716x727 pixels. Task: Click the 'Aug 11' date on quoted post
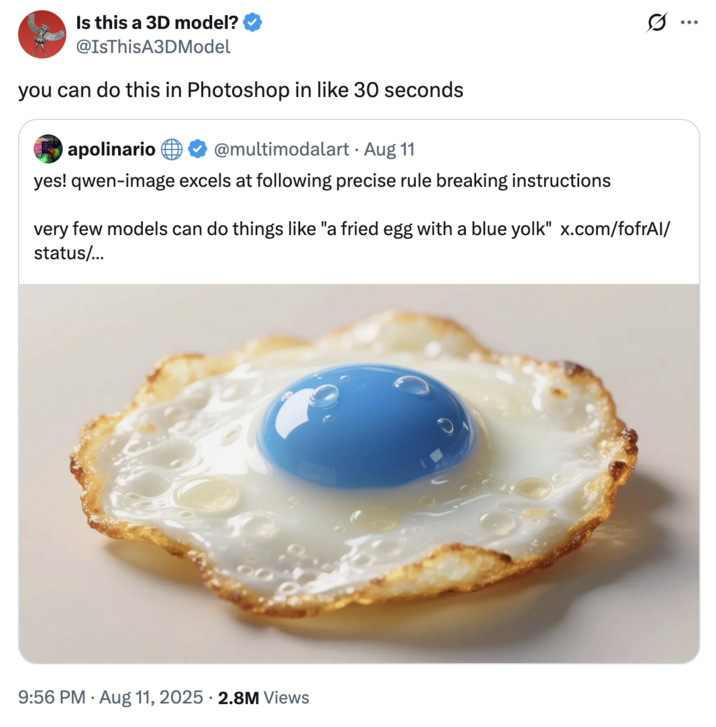pos(389,150)
